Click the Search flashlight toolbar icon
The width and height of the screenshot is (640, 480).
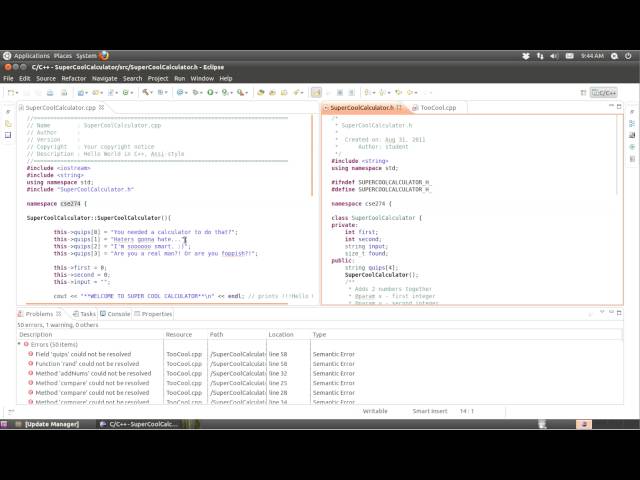click(x=297, y=93)
